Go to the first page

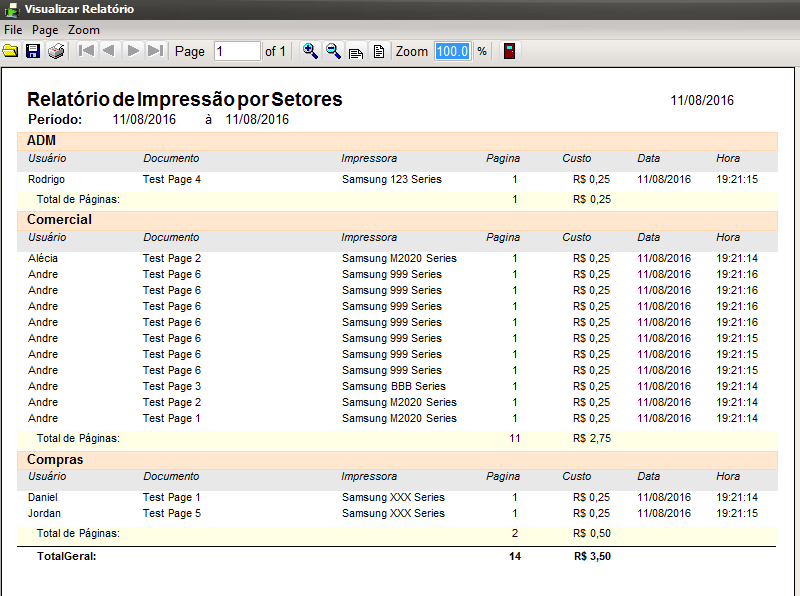tap(86, 51)
